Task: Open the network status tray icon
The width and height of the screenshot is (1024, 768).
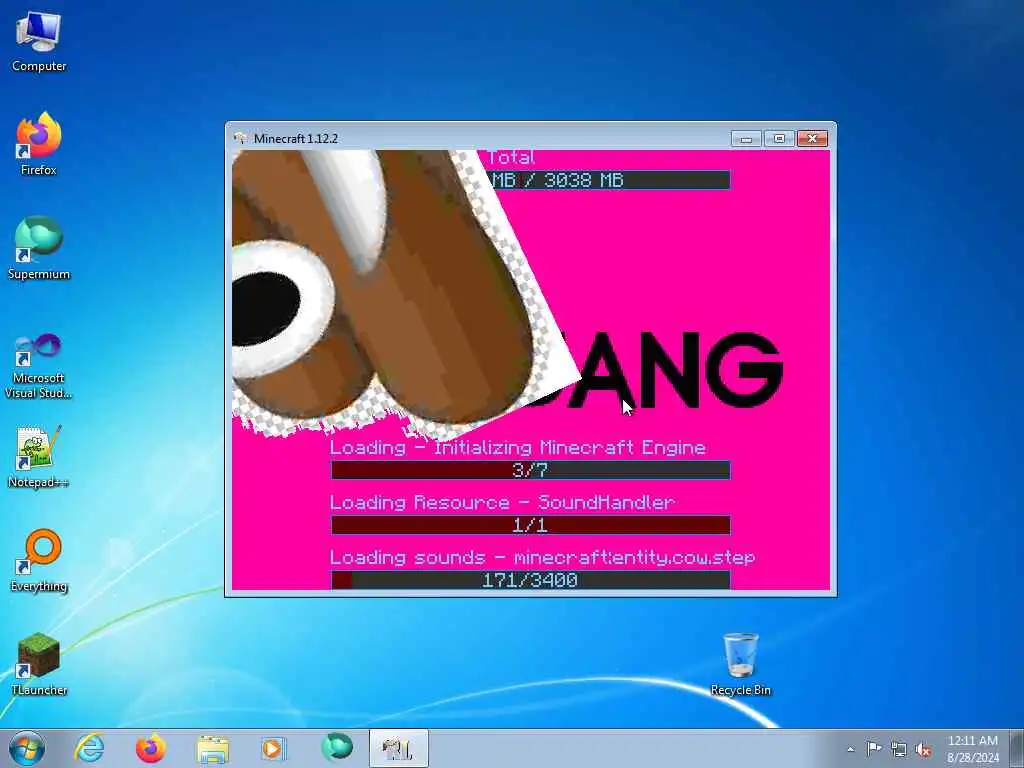Action: (899, 750)
